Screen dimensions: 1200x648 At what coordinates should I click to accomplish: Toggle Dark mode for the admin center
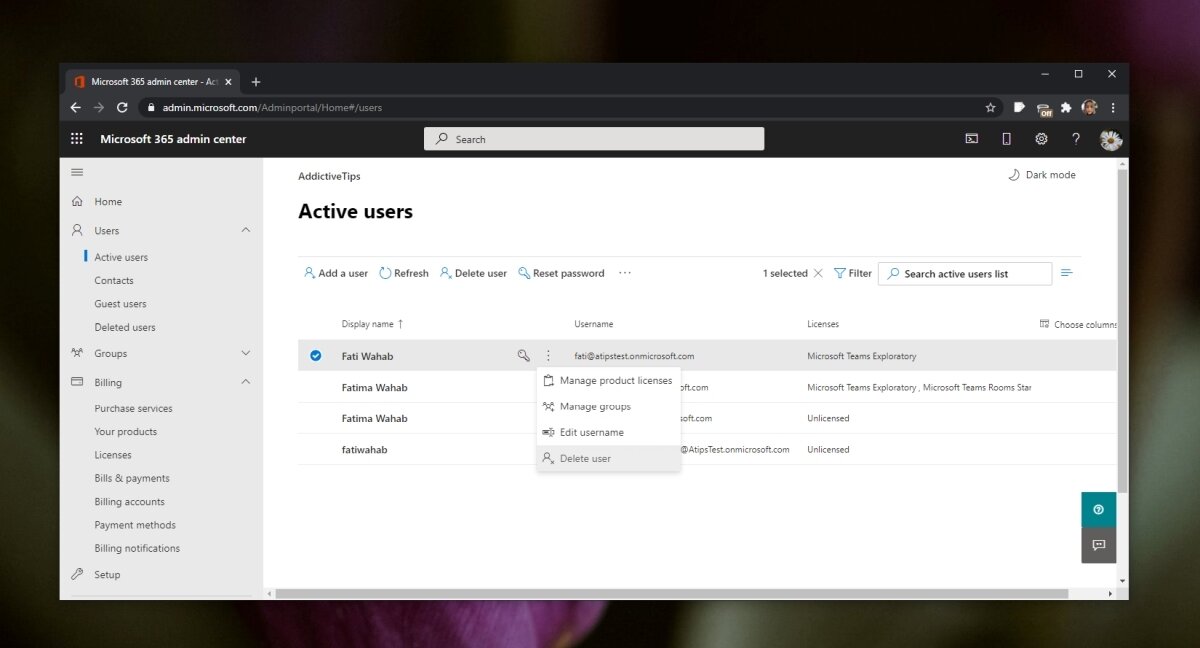coord(1042,174)
